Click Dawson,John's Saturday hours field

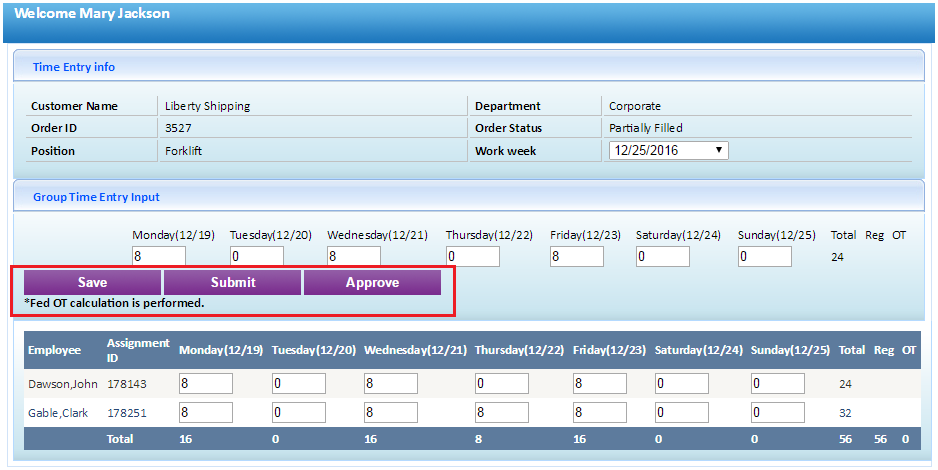(x=682, y=383)
